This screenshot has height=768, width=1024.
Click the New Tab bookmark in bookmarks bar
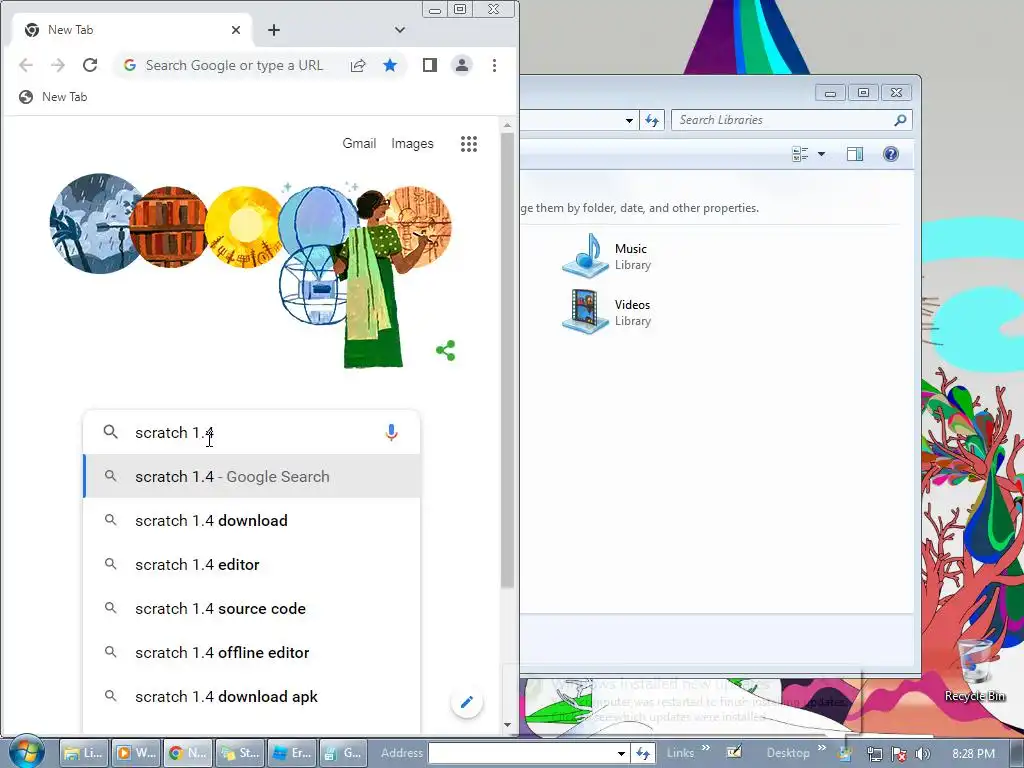pos(54,97)
